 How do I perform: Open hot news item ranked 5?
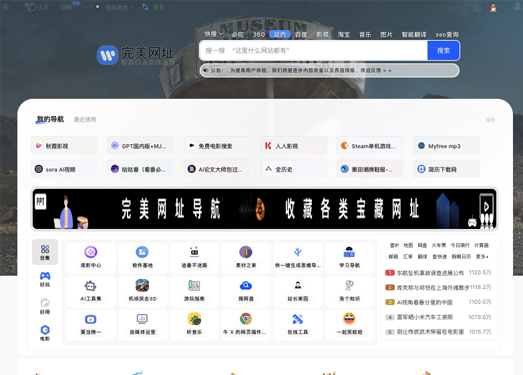(x=438, y=332)
